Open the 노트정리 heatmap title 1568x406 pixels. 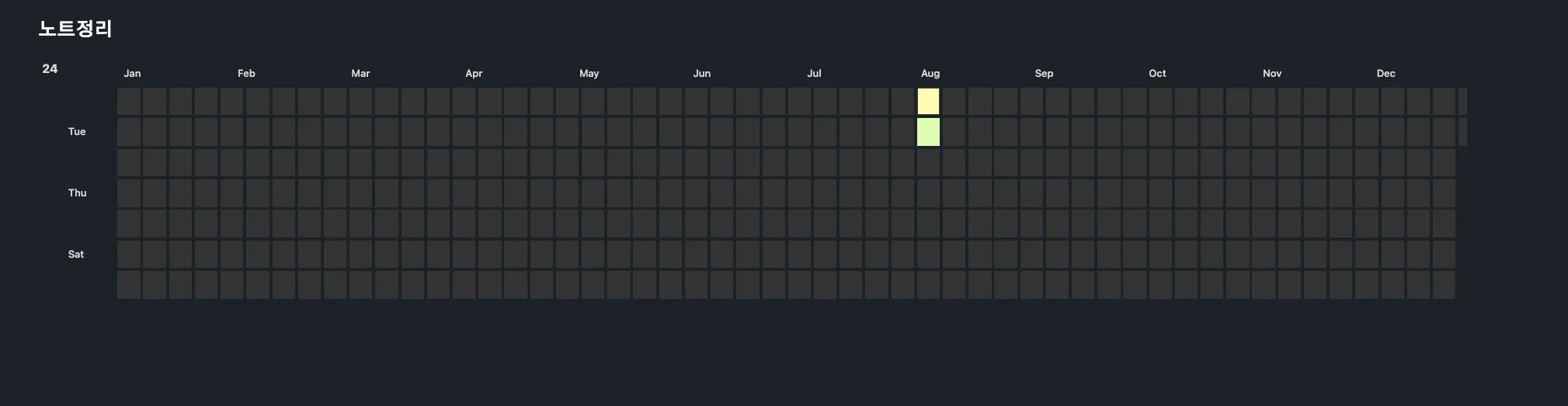coord(75,29)
